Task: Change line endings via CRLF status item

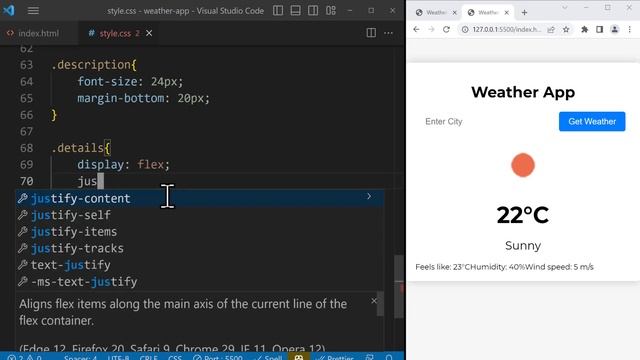Action: pyautogui.click(x=149, y=357)
